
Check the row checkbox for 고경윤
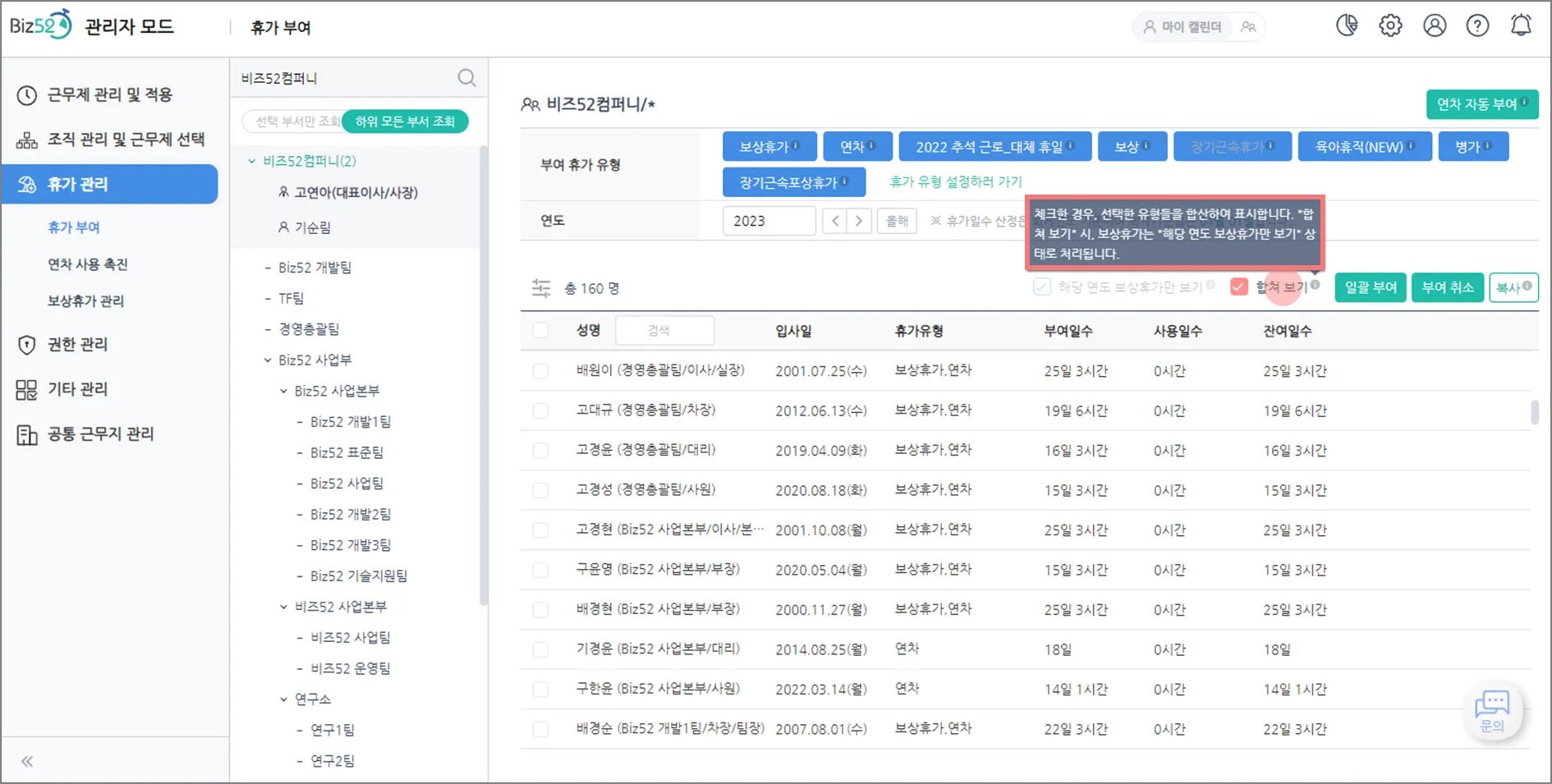540,451
